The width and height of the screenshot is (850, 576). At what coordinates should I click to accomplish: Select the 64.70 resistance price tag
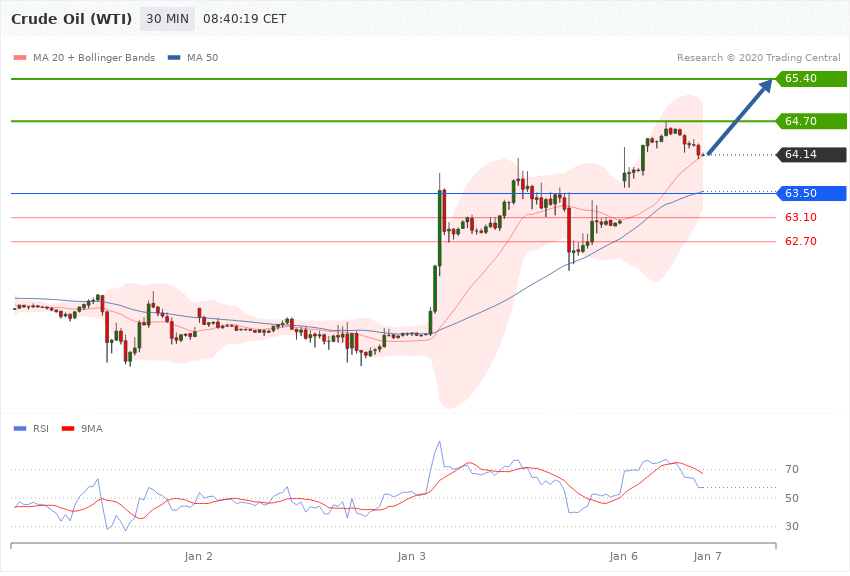(x=812, y=121)
